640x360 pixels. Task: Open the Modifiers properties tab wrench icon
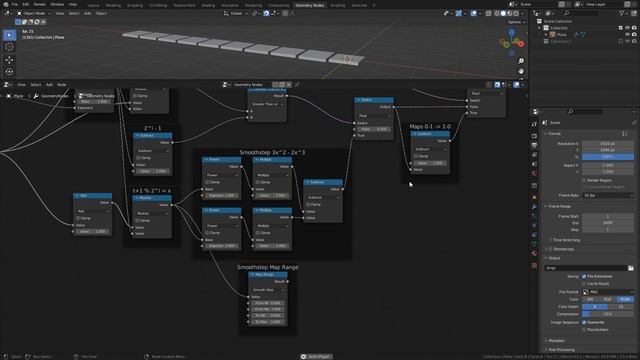(534, 207)
